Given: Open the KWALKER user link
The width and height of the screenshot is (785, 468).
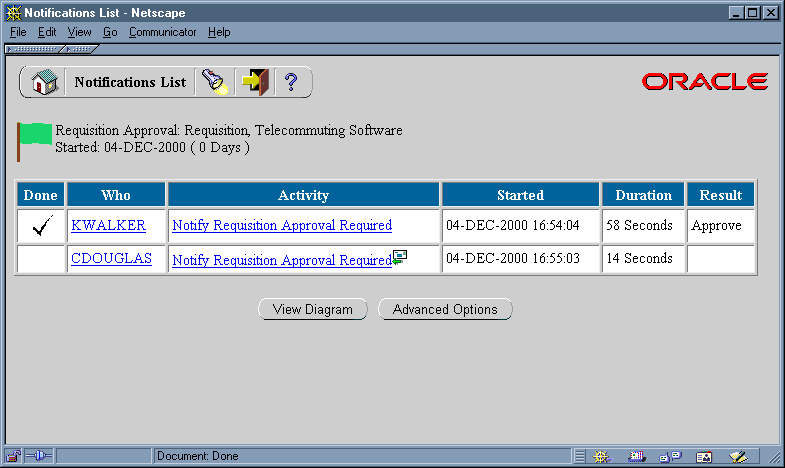Looking at the screenshot, I should pos(108,226).
